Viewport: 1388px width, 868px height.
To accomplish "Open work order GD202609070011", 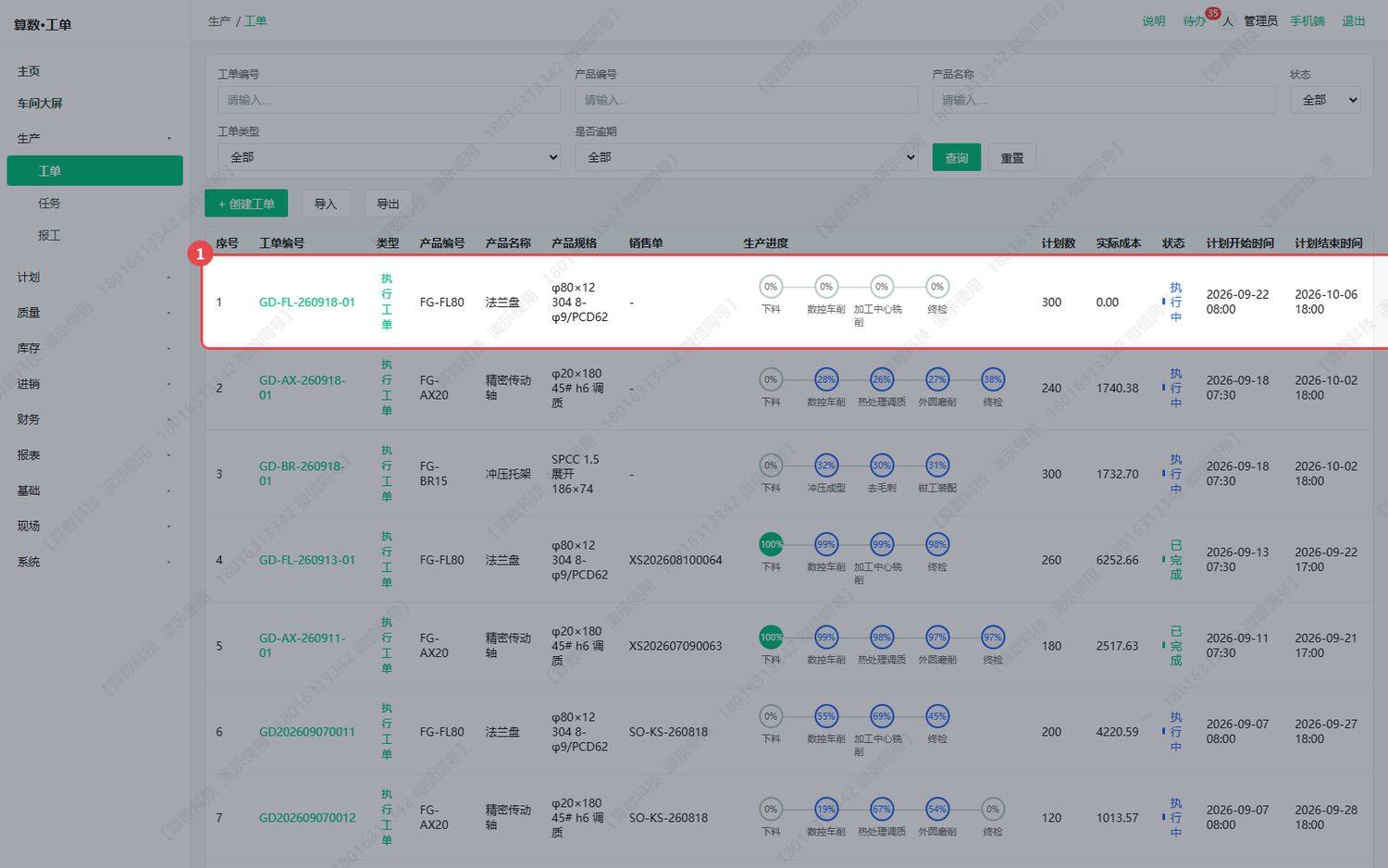I will point(307,732).
